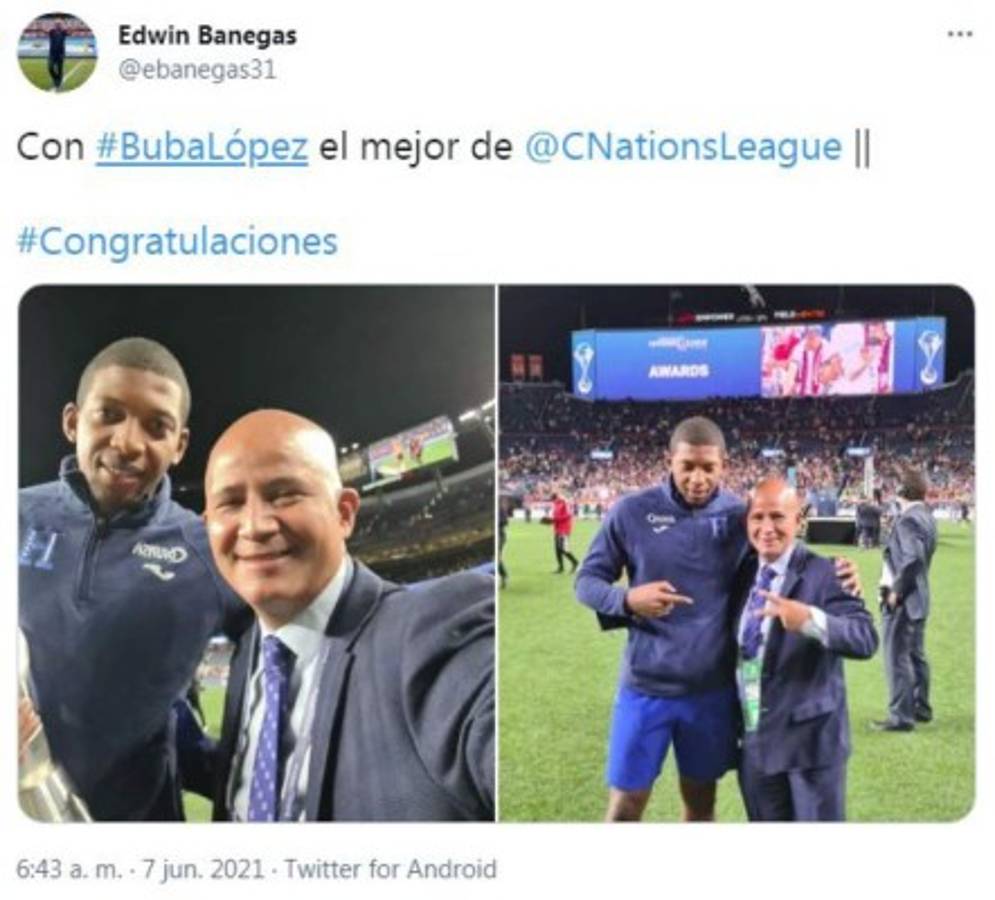Click the AWARDS scoreboard in the right photo

[x=759, y=357]
